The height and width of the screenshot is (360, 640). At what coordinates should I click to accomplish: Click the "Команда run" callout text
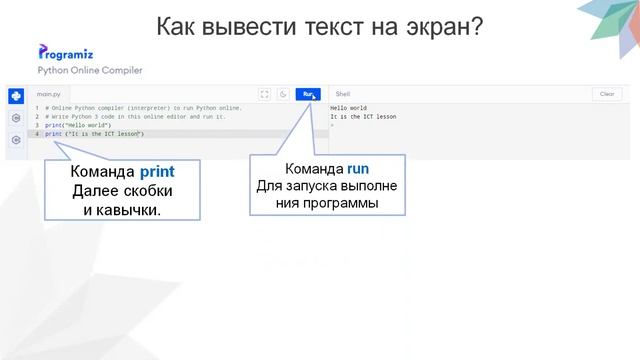pos(327,169)
